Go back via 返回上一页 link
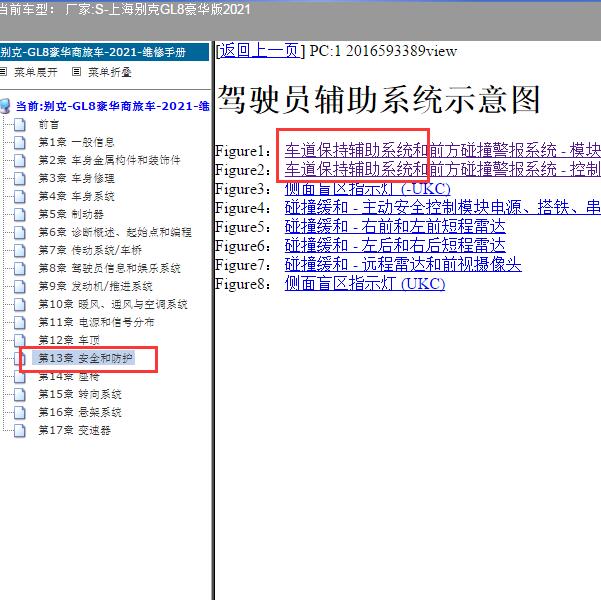Image resolution: width=601 pixels, height=600 pixels. 259,51
